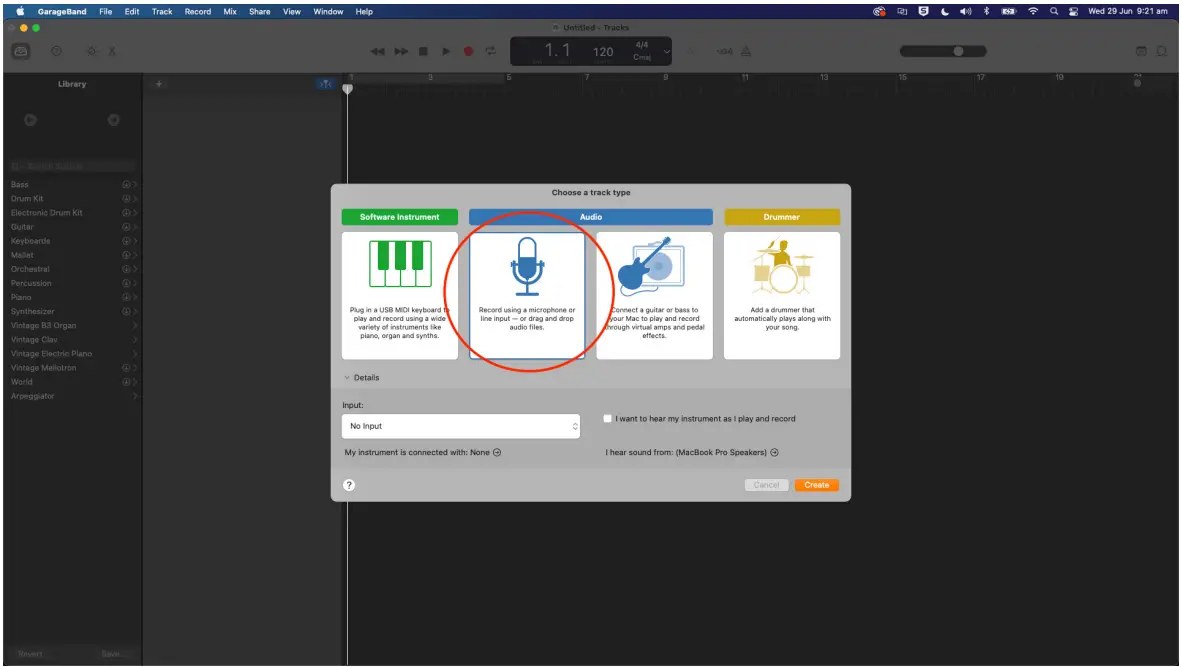Screen dimensions: 1182x667
Task: Click the Revert button in Library
Action: pos(30,654)
